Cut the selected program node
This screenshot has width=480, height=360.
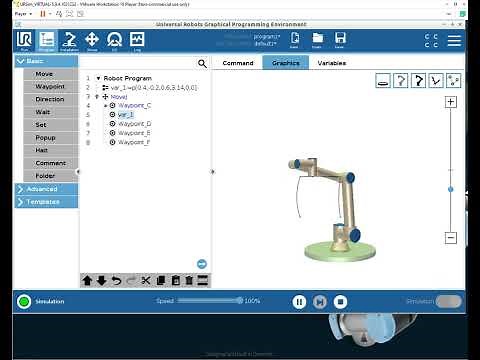pyautogui.click(x=146, y=281)
